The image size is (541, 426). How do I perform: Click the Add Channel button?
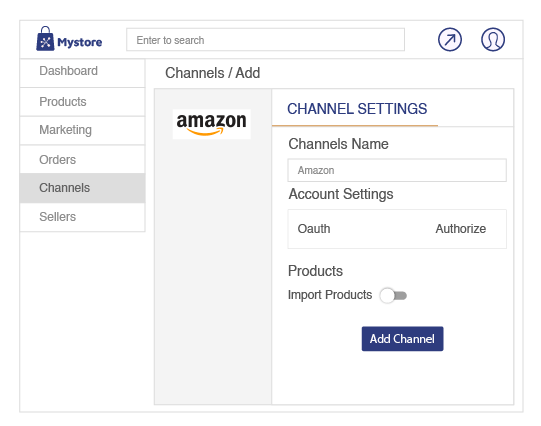(x=402, y=339)
